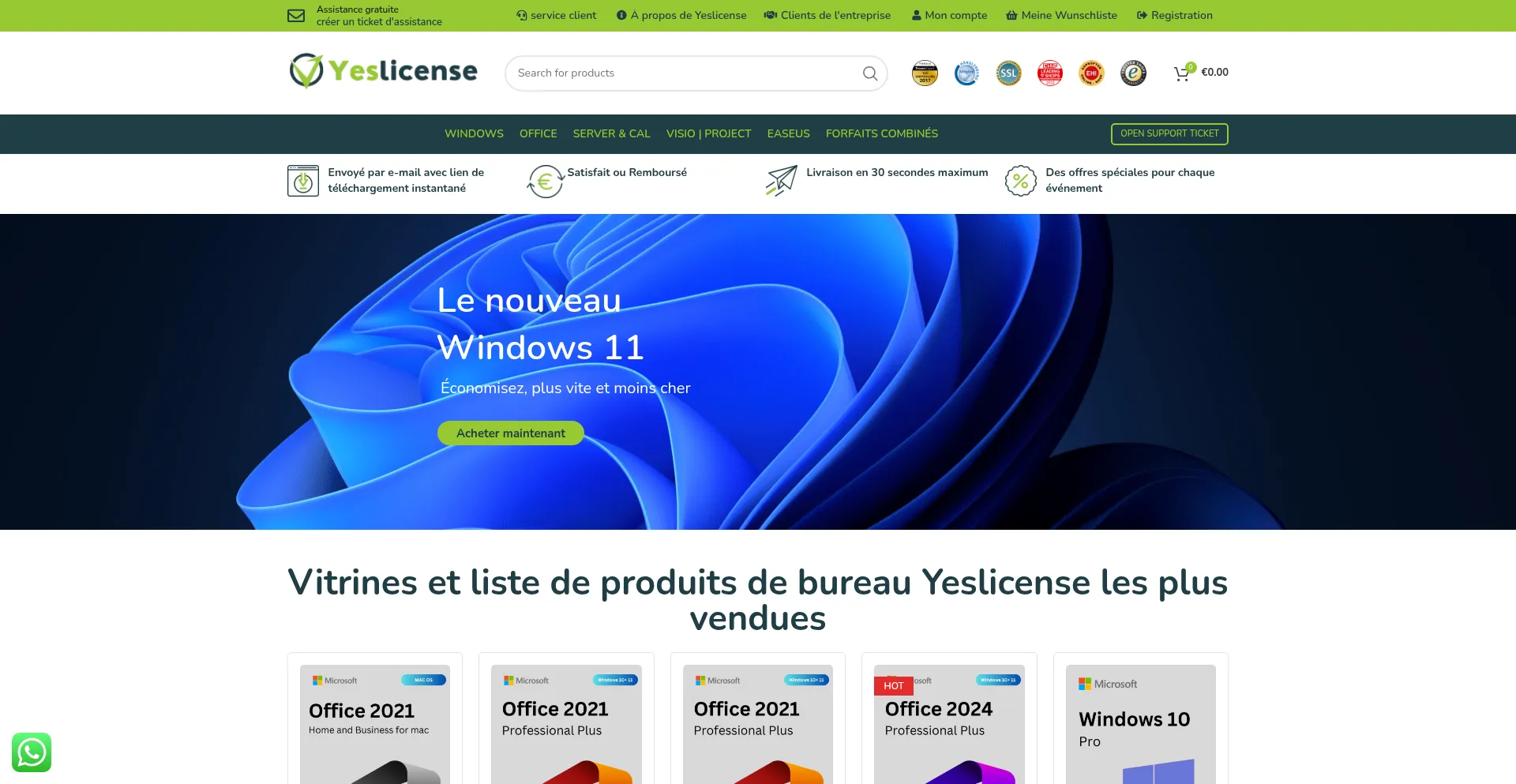Viewport: 1516px width, 784px height.
Task: Click créer un ticket d'assistance text
Action: [x=379, y=22]
